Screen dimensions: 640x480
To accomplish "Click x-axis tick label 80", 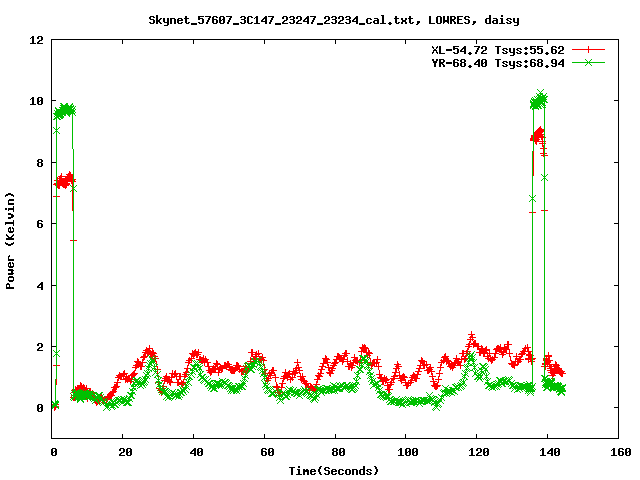I will (338, 452).
